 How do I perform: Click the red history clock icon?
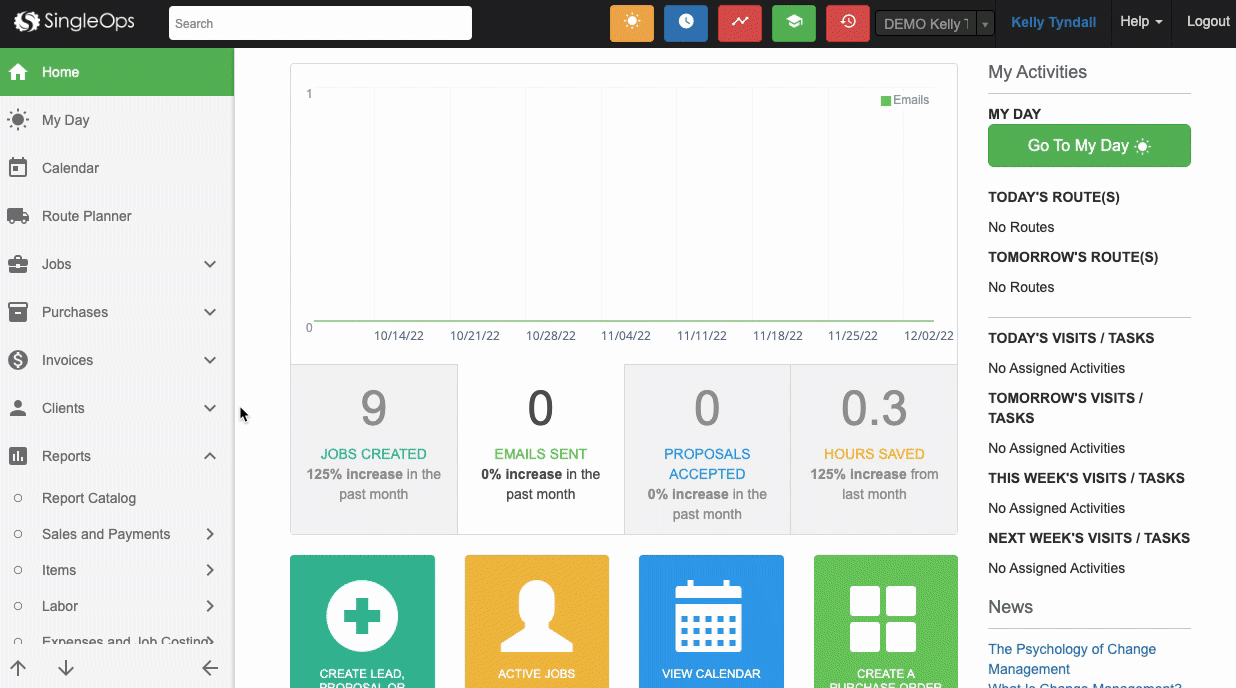click(848, 23)
